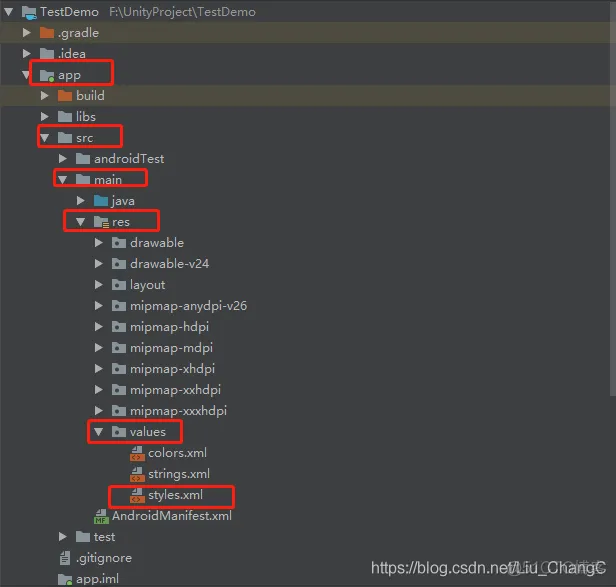616x587 pixels.
Task: Click the app module folder icon
Action: click(47, 75)
